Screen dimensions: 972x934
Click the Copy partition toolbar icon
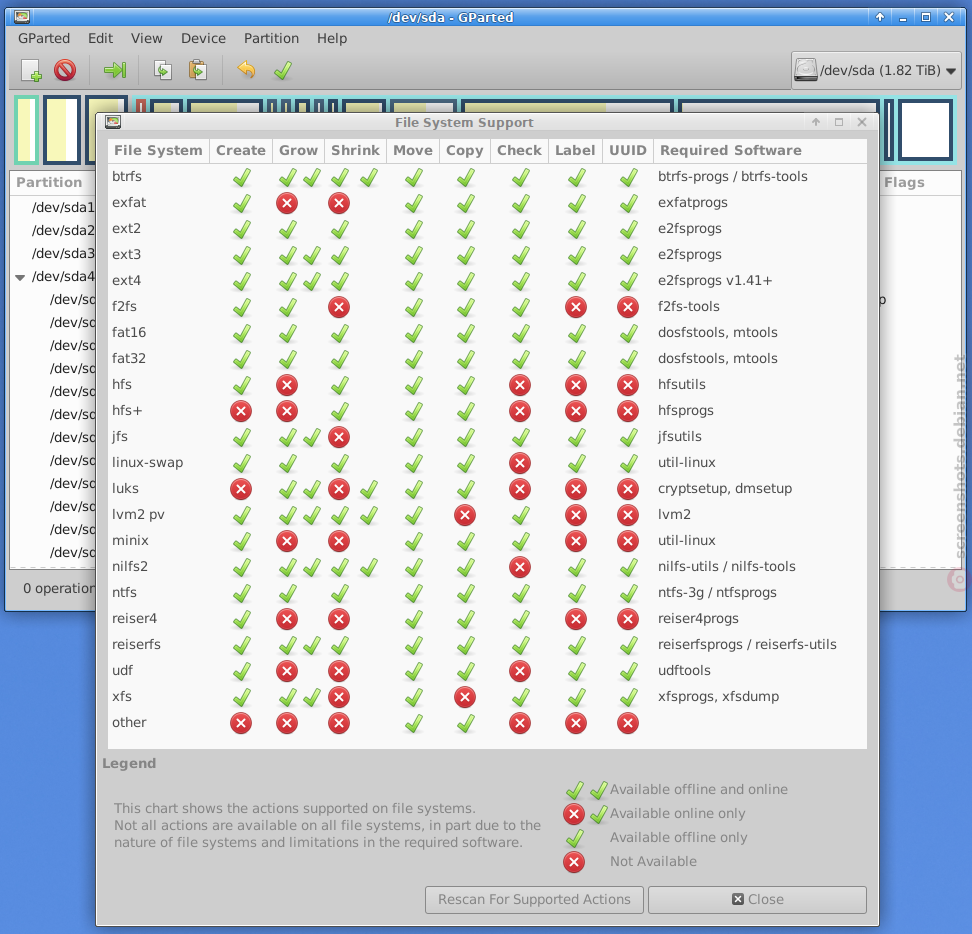pos(162,71)
